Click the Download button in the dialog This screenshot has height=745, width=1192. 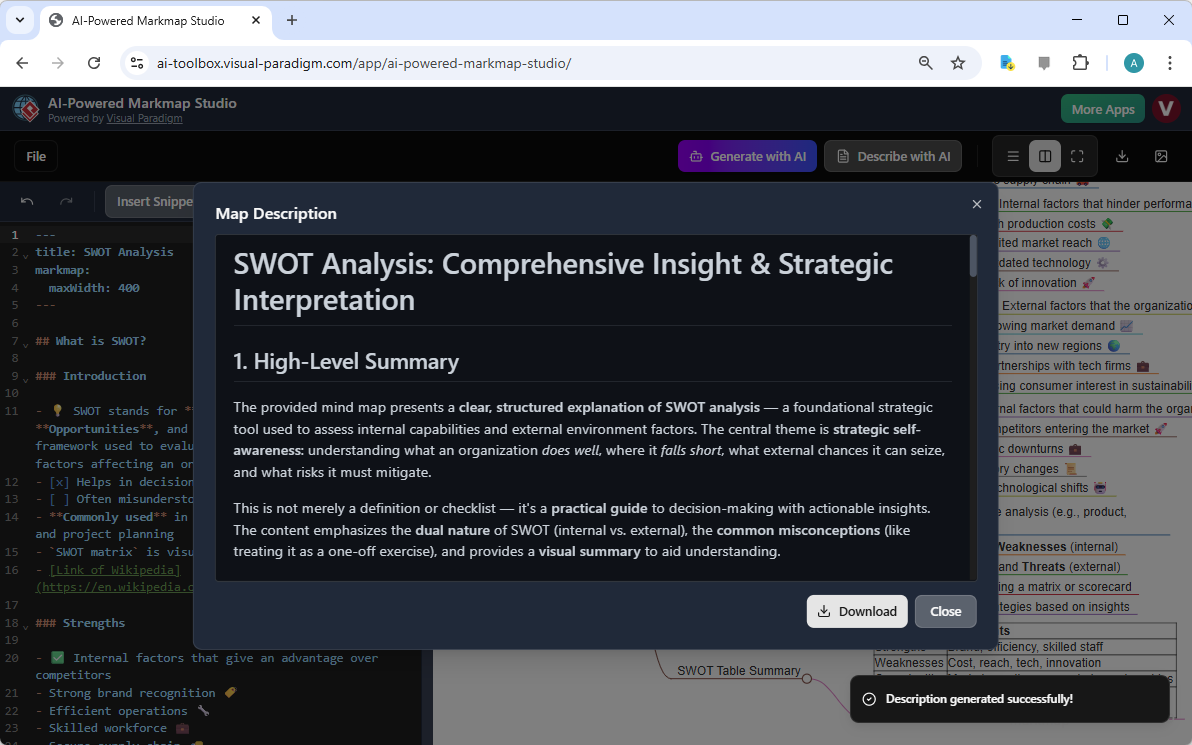click(857, 611)
